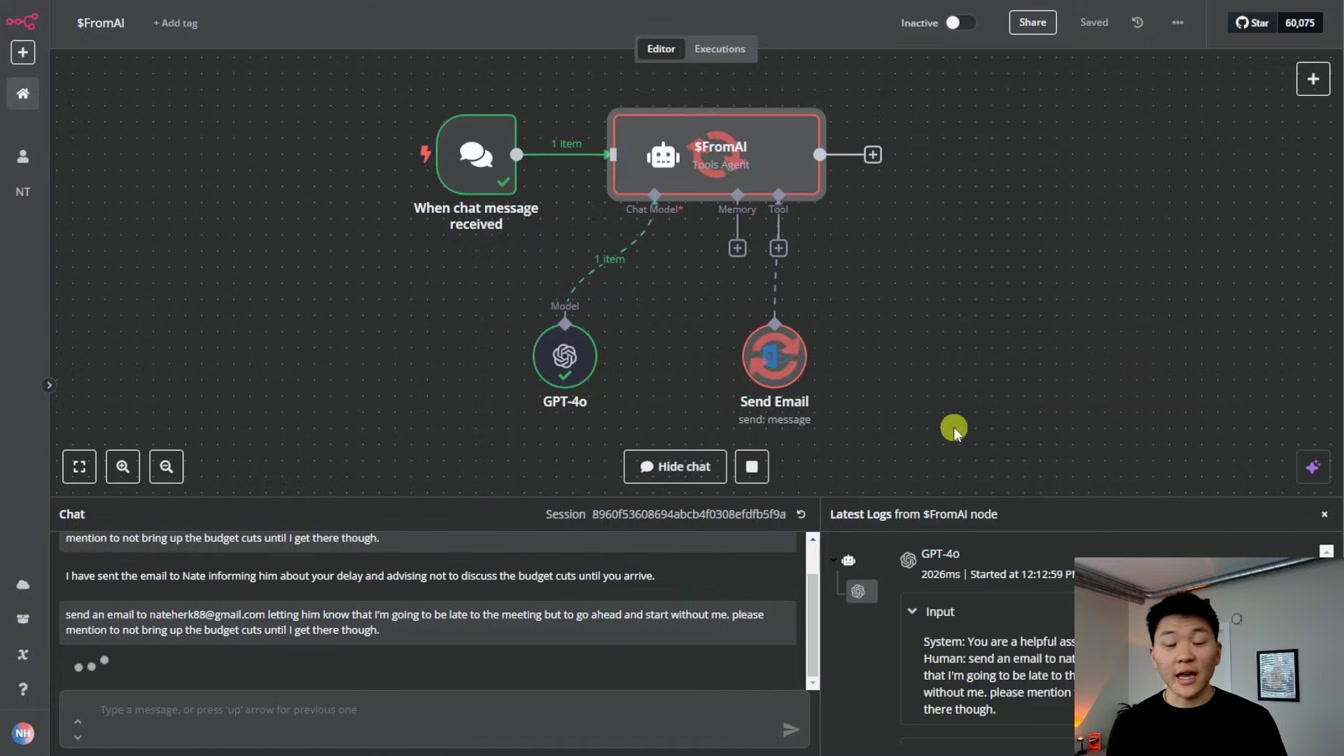This screenshot has width=1344, height=756.
Task: Toggle the Inactive workflow switch
Action: pos(959,22)
